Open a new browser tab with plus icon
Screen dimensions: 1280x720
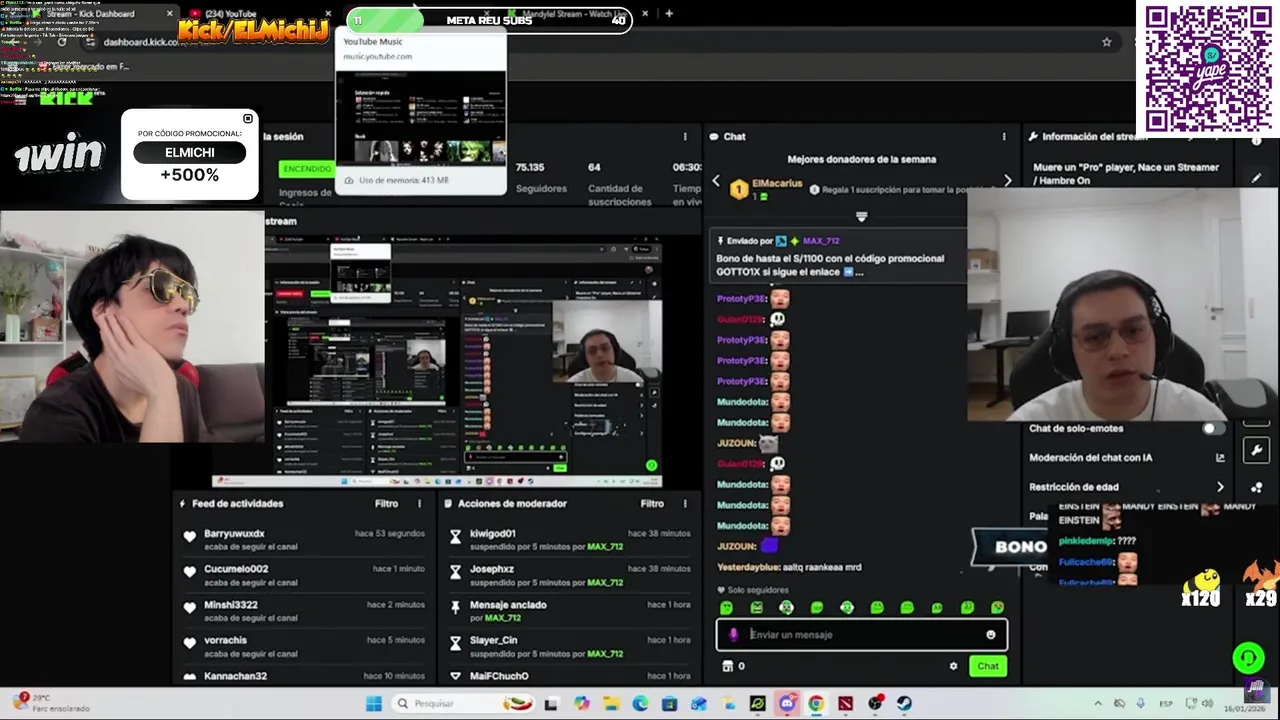(669, 14)
